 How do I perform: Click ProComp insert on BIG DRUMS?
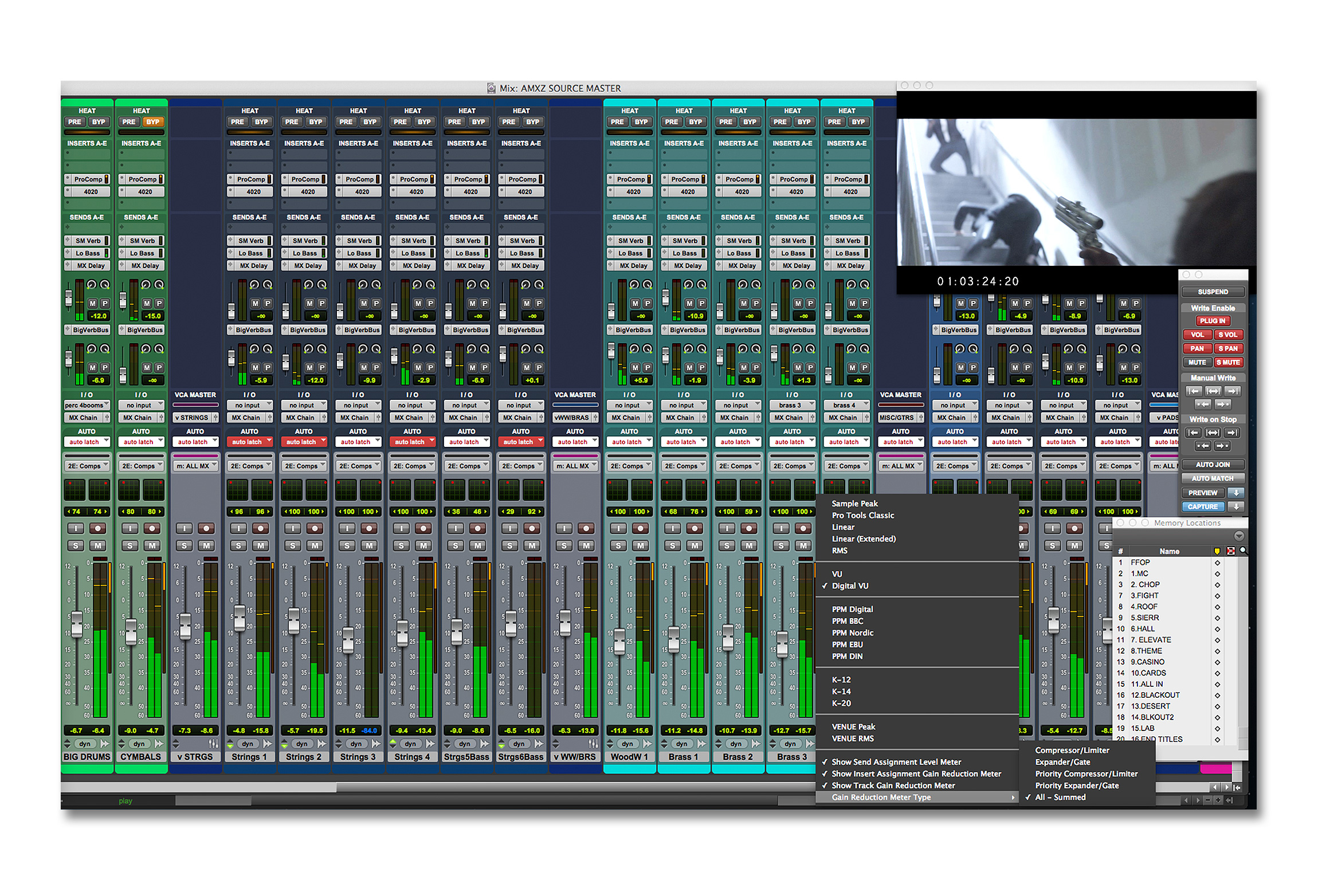point(87,179)
